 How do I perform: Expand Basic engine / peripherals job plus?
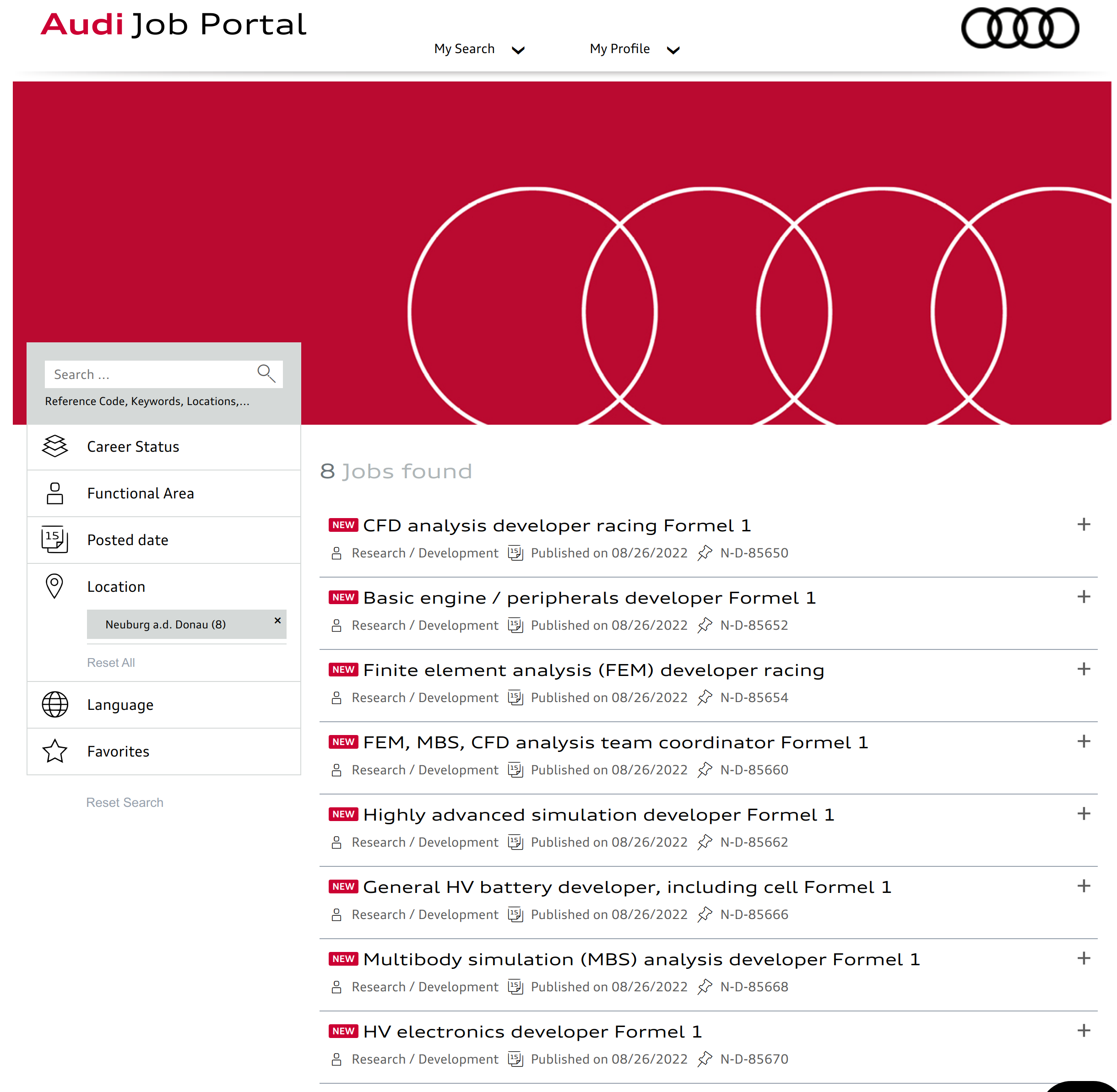pos(1084,596)
